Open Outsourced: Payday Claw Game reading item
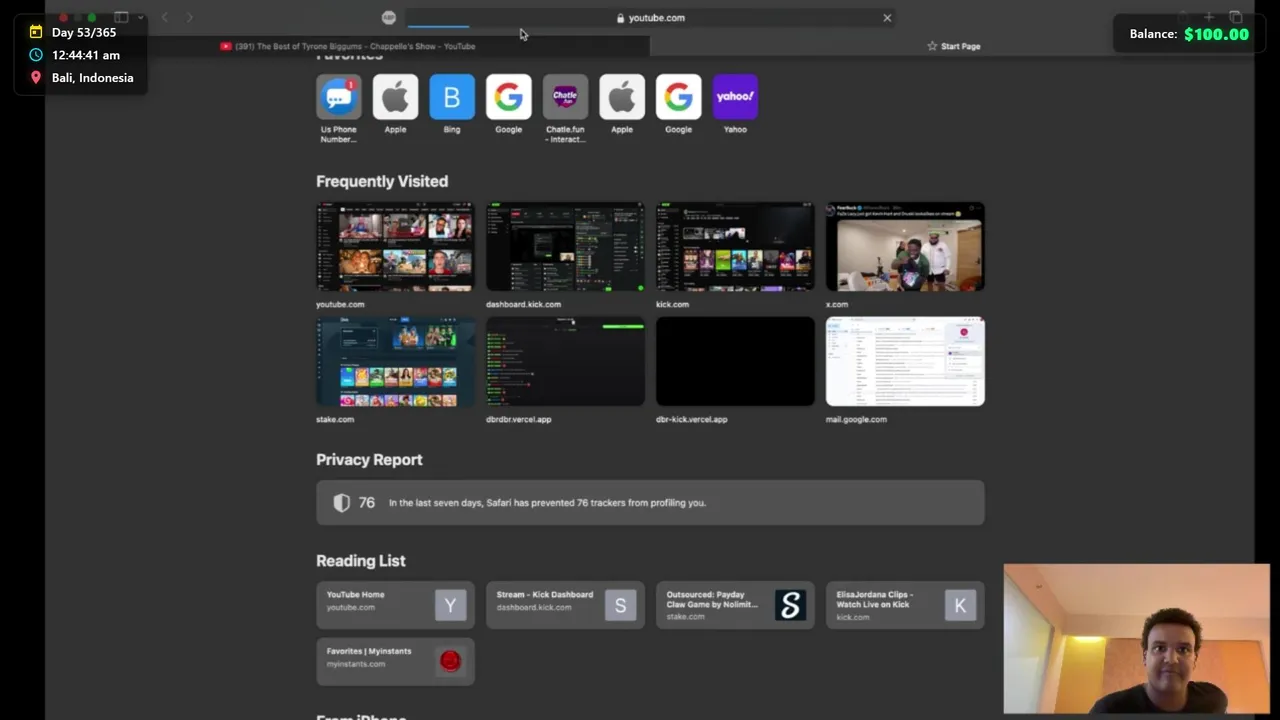The height and width of the screenshot is (720, 1280). point(735,605)
